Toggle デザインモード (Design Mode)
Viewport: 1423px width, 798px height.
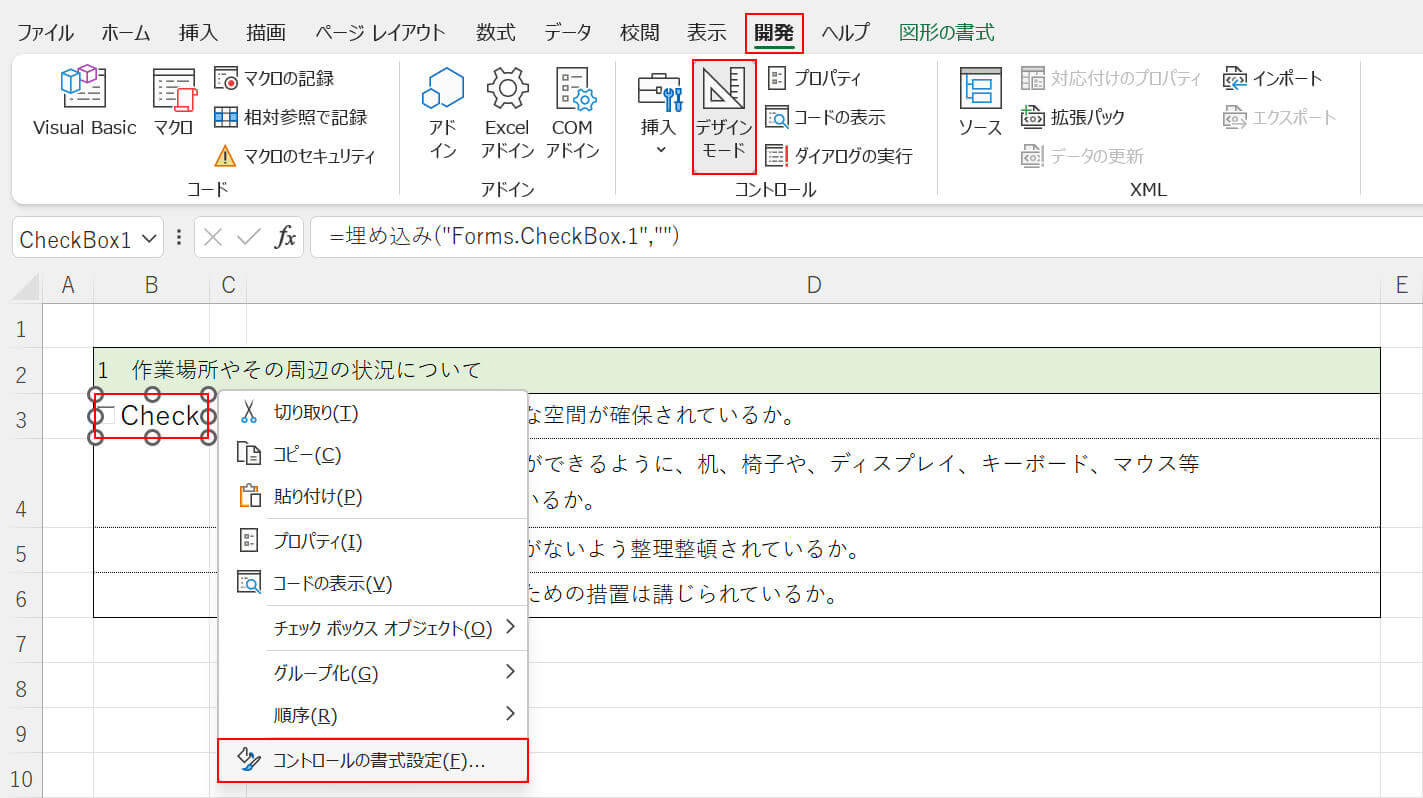point(724,113)
